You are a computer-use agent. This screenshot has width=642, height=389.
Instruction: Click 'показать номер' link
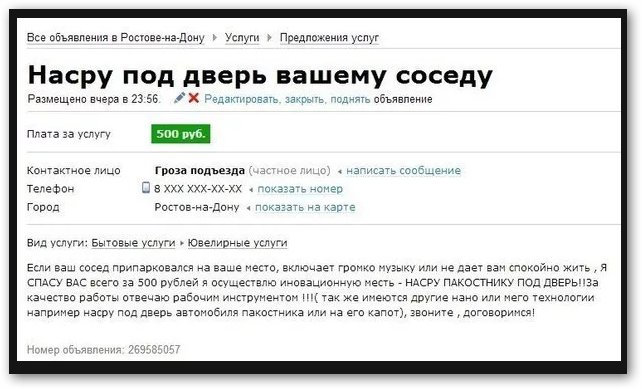[x=300, y=189]
